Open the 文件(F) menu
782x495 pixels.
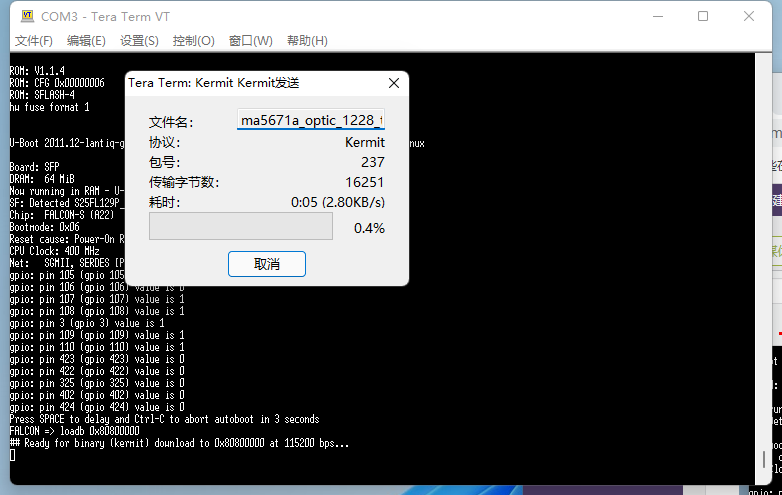click(33, 41)
